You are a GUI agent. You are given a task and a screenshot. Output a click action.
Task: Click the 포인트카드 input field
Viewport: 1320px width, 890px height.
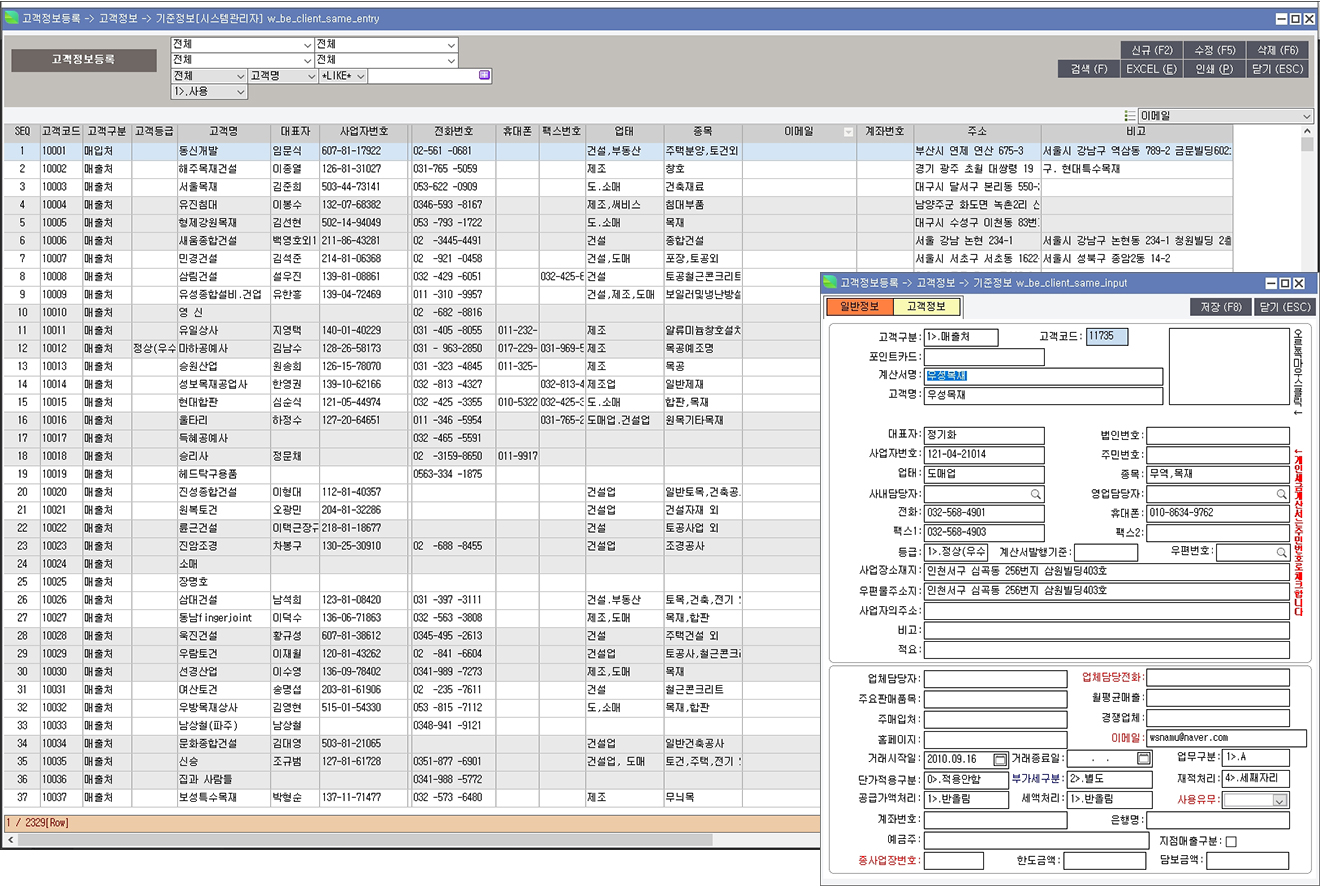click(x=984, y=357)
